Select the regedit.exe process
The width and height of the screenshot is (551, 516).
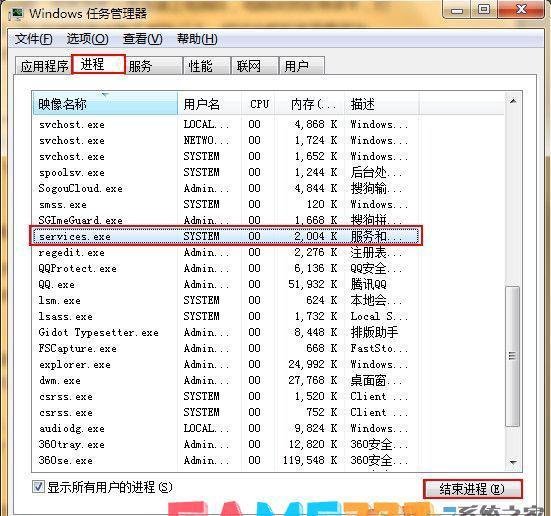click(226, 252)
